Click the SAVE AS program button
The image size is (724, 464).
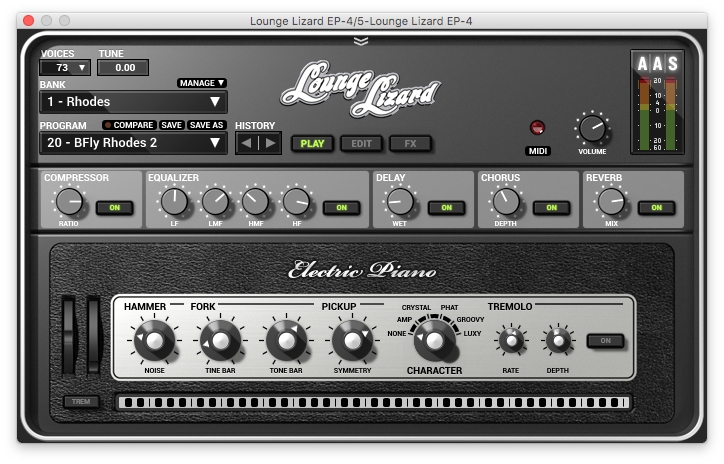point(206,125)
